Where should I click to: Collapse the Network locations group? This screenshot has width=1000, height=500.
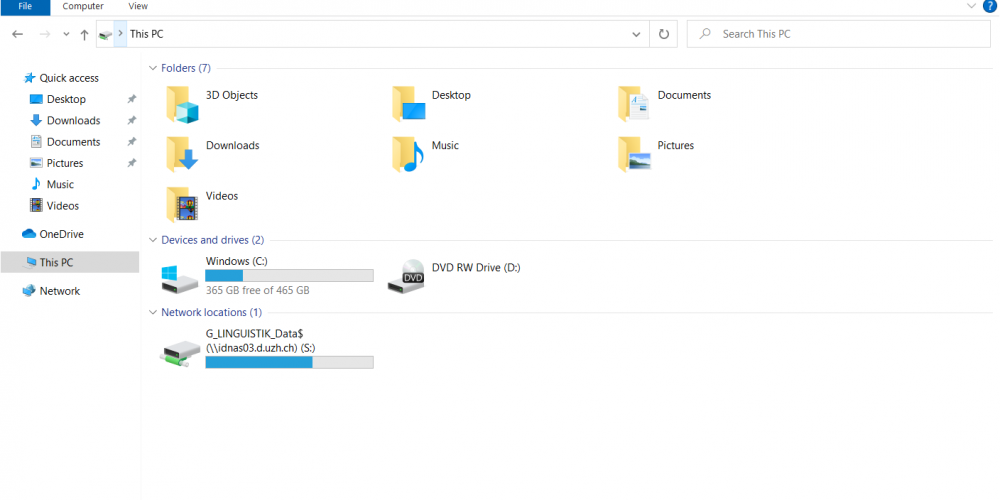pyautogui.click(x=153, y=312)
